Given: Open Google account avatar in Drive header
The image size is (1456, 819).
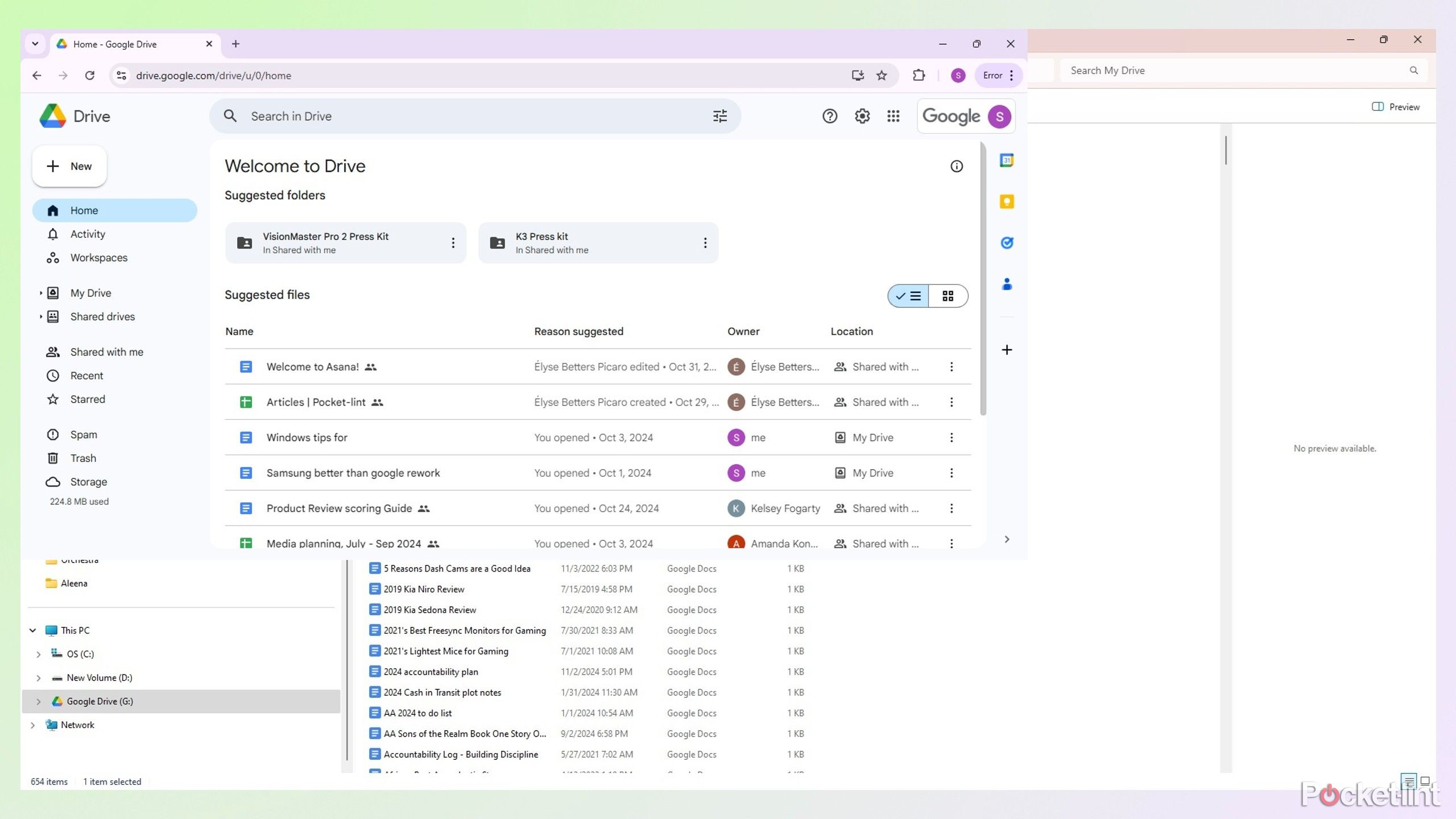Looking at the screenshot, I should (x=999, y=116).
